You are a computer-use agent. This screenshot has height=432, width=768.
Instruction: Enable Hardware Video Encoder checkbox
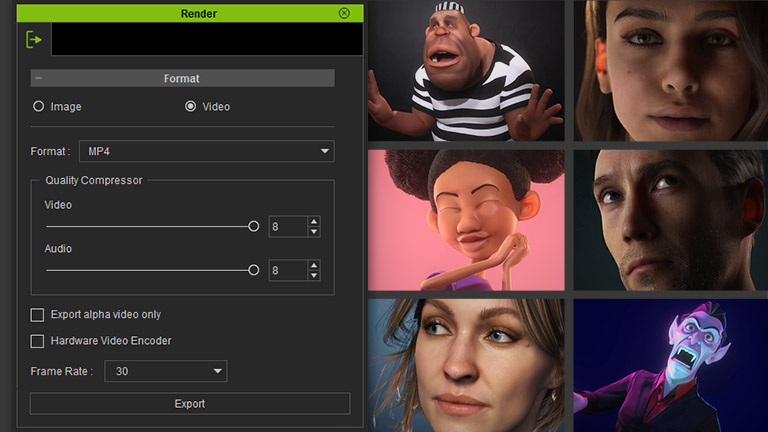[38, 341]
